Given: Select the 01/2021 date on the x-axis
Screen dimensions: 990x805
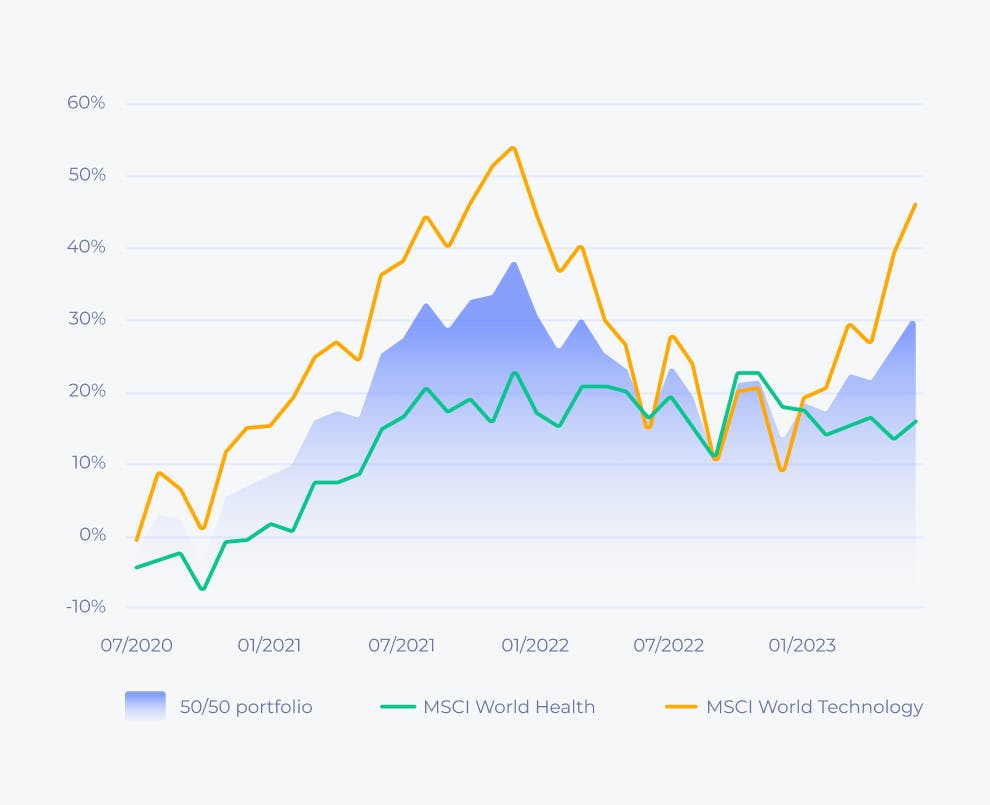Looking at the screenshot, I should tap(270, 645).
